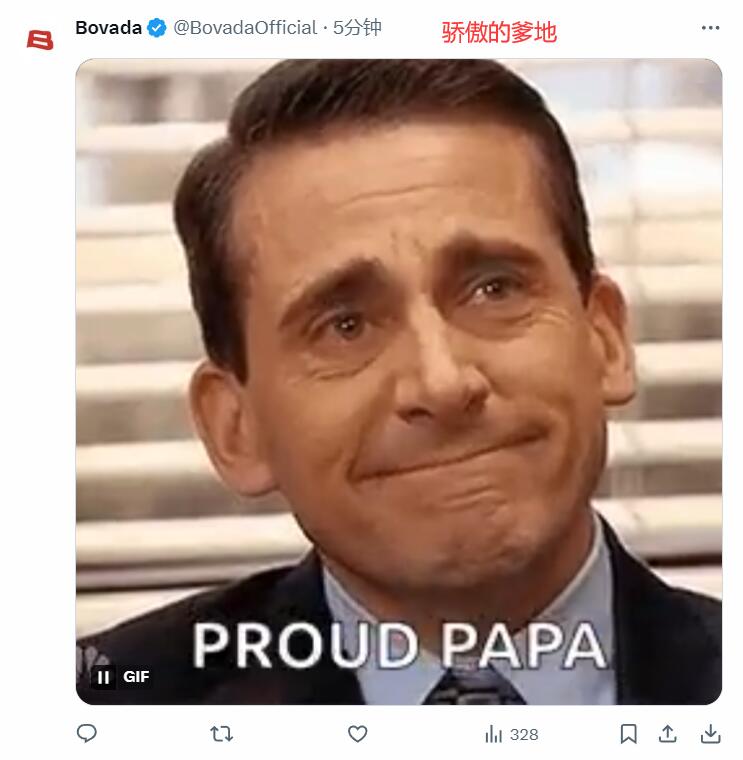Open the tweet via 5分钟 timestamp
The image size is (743, 760).
point(357,28)
